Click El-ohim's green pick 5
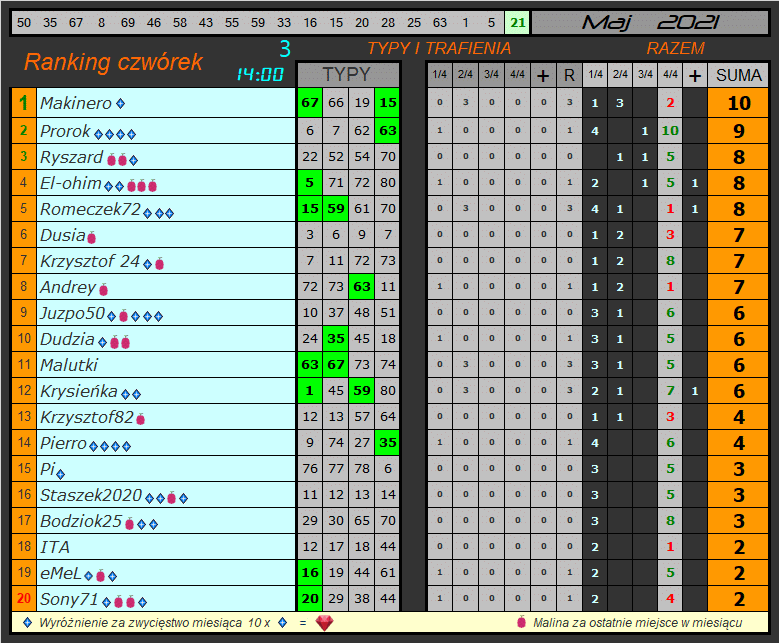The height and width of the screenshot is (643, 779). (x=310, y=182)
